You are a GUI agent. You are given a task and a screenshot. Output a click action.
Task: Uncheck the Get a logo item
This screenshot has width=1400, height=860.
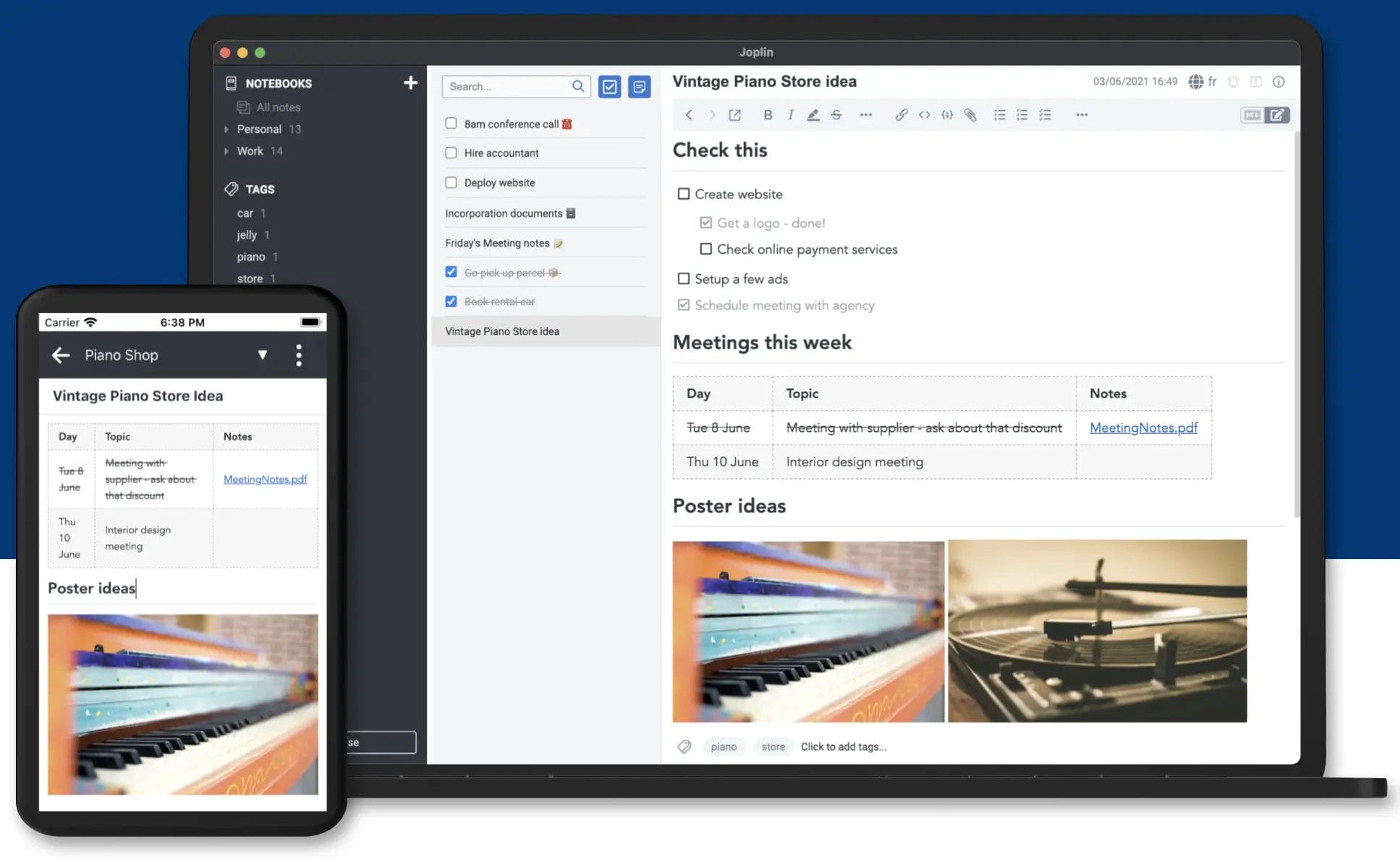click(x=706, y=222)
